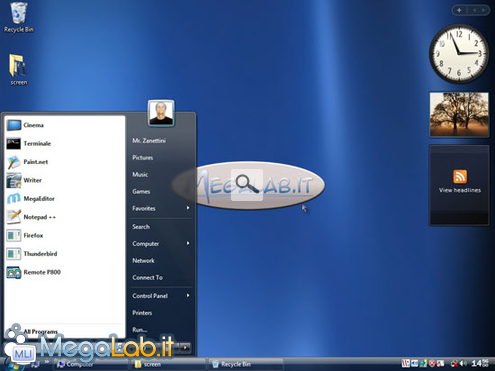This screenshot has height=371, width=495.
Task: Expand the Favorites submenu arrow
Action: coord(188,208)
